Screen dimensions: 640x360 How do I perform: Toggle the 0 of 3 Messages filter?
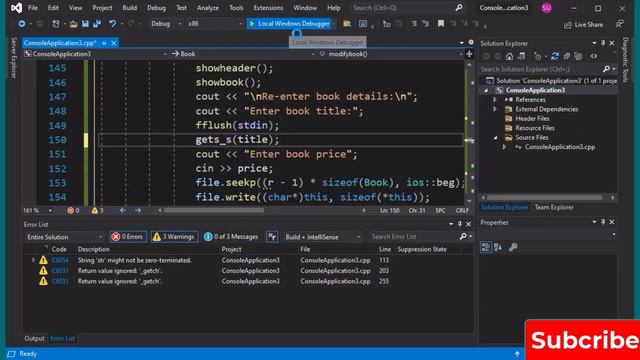[x=231, y=237]
